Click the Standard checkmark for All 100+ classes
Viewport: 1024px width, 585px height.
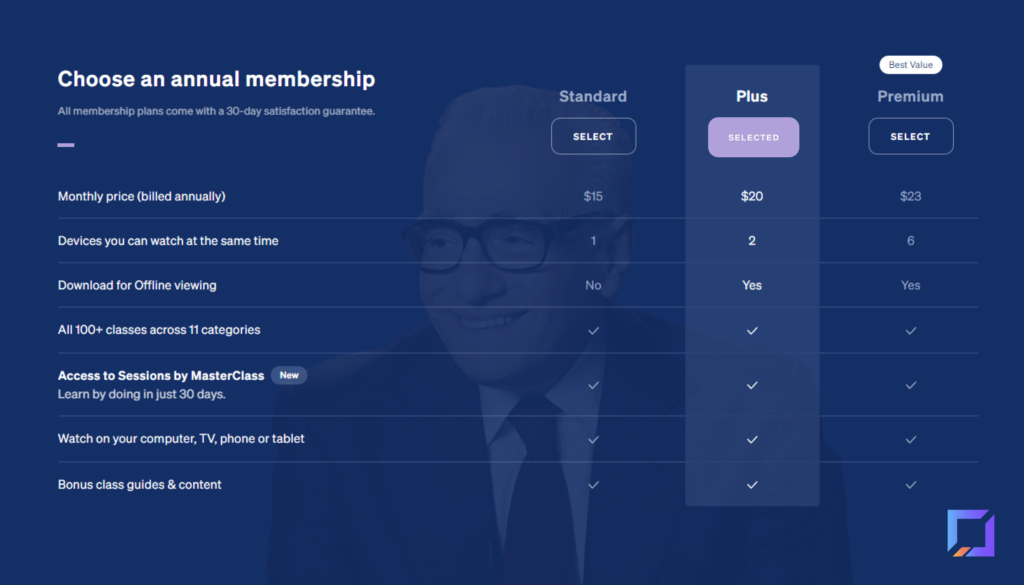[x=593, y=330]
